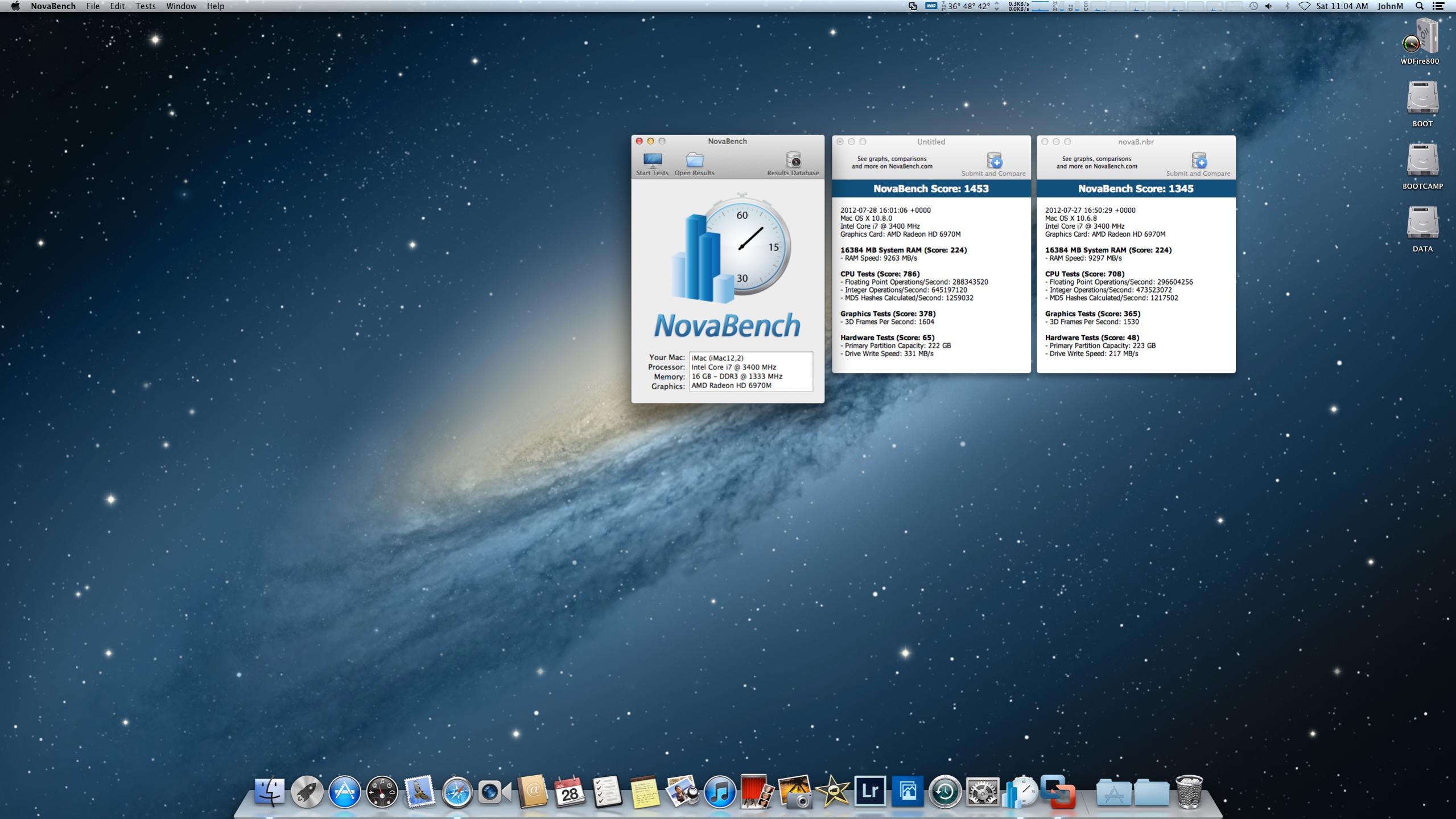Image resolution: width=1456 pixels, height=819 pixels.
Task: Open Notification Center list icon
Action: click(x=1438, y=6)
